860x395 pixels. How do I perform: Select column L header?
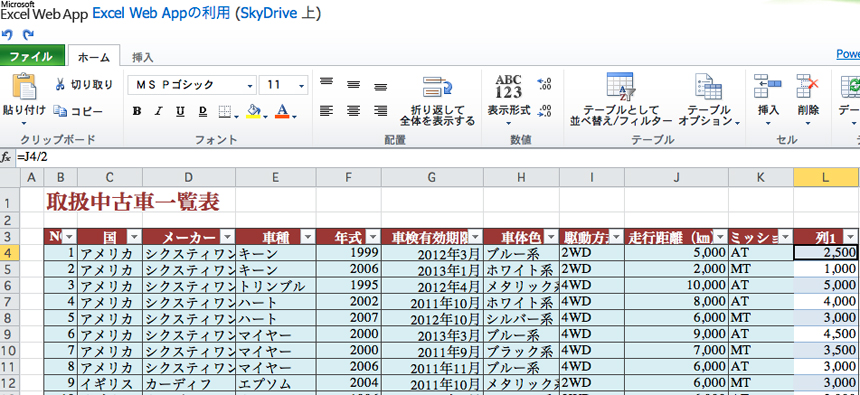[x=826, y=177]
